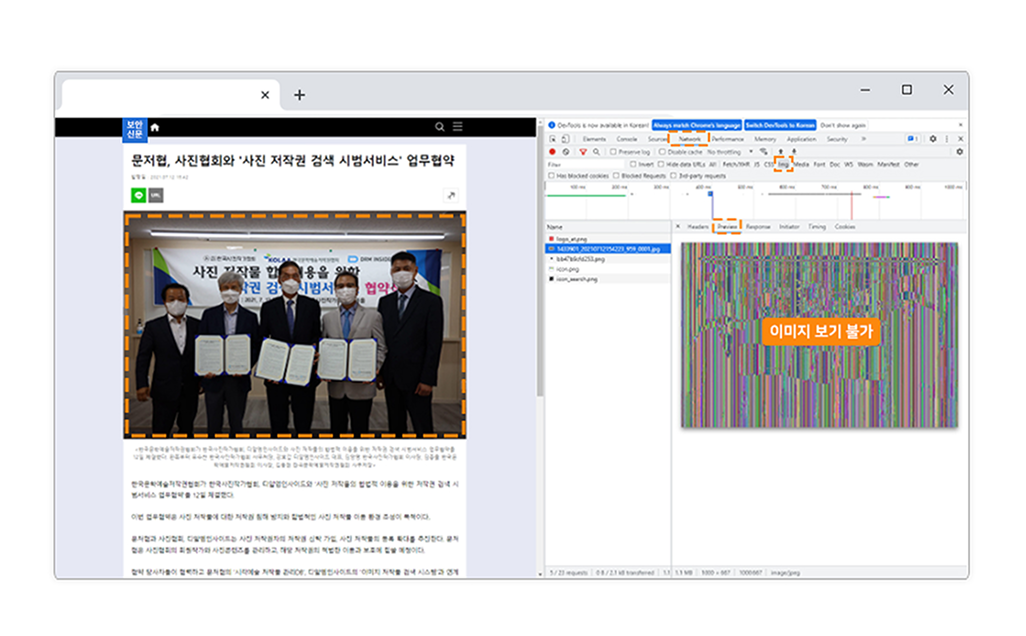Image resolution: width=1026 pixels, height=636 pixels.
Task: Open the network search magnifier icon
Action: [596, 152]
